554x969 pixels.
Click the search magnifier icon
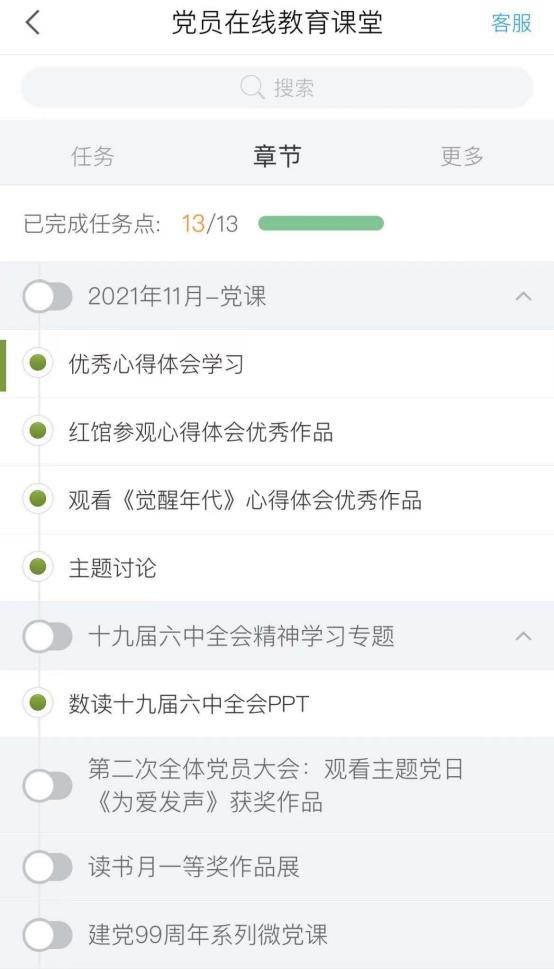252,88
